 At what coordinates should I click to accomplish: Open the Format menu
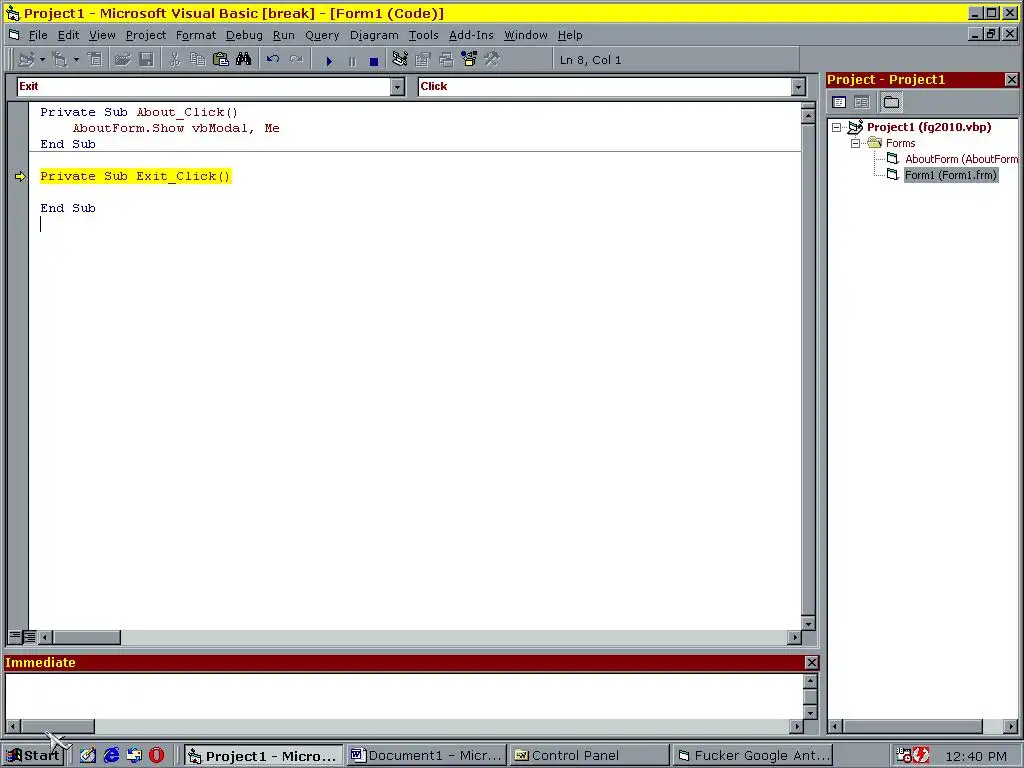[196, 35]
